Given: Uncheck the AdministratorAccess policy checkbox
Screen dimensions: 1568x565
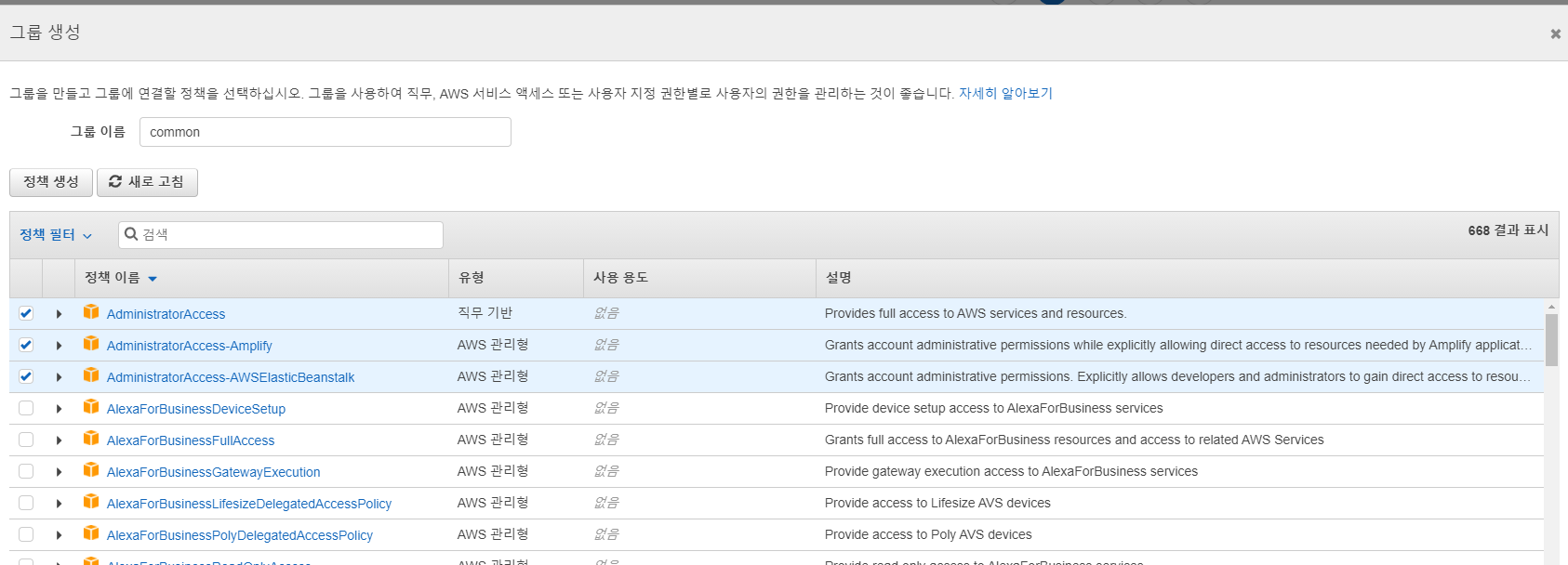Looking at the screenshot, I should point(26,314).
